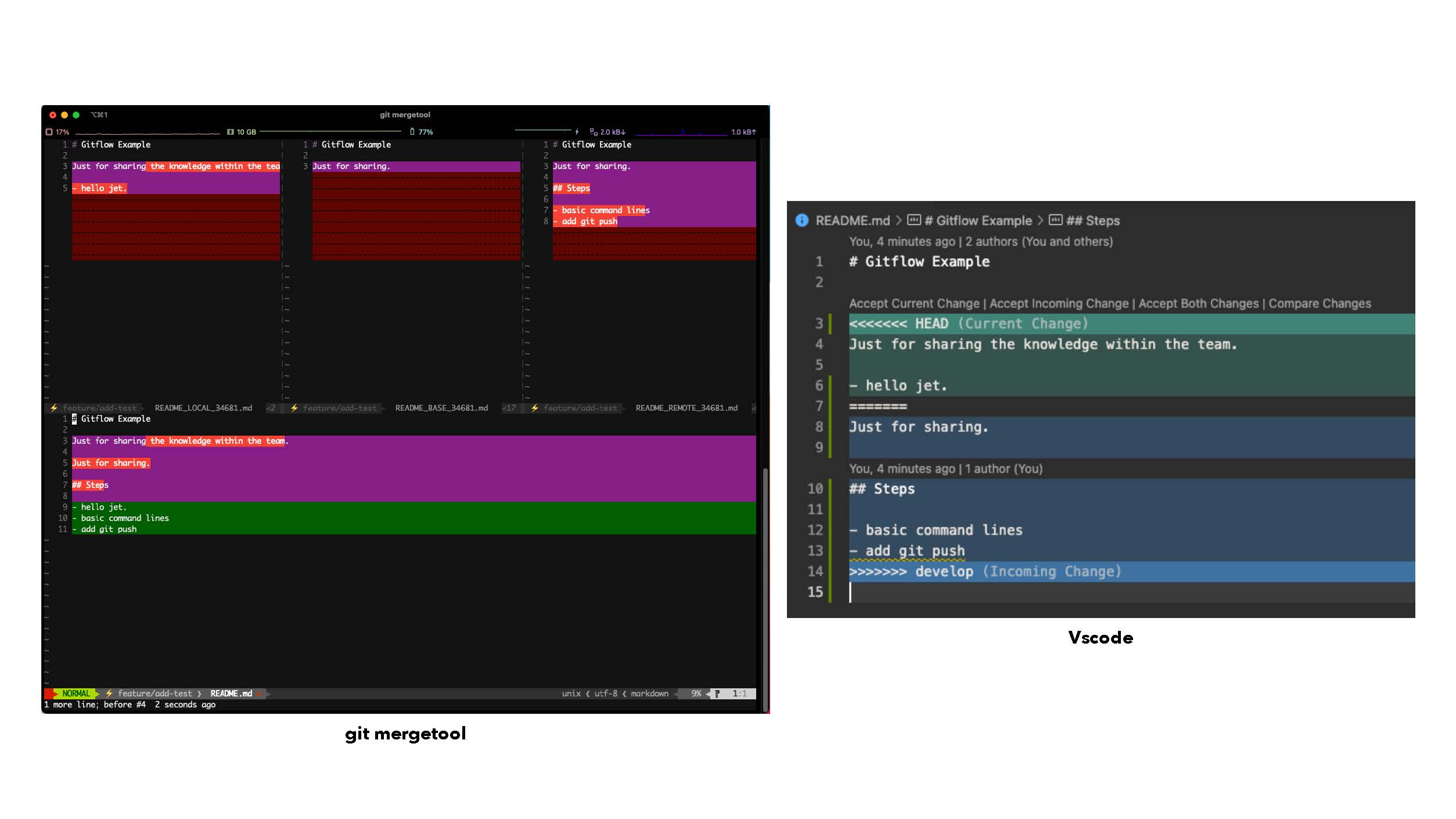Click the 77% battery icon

[x=412, y=132]
